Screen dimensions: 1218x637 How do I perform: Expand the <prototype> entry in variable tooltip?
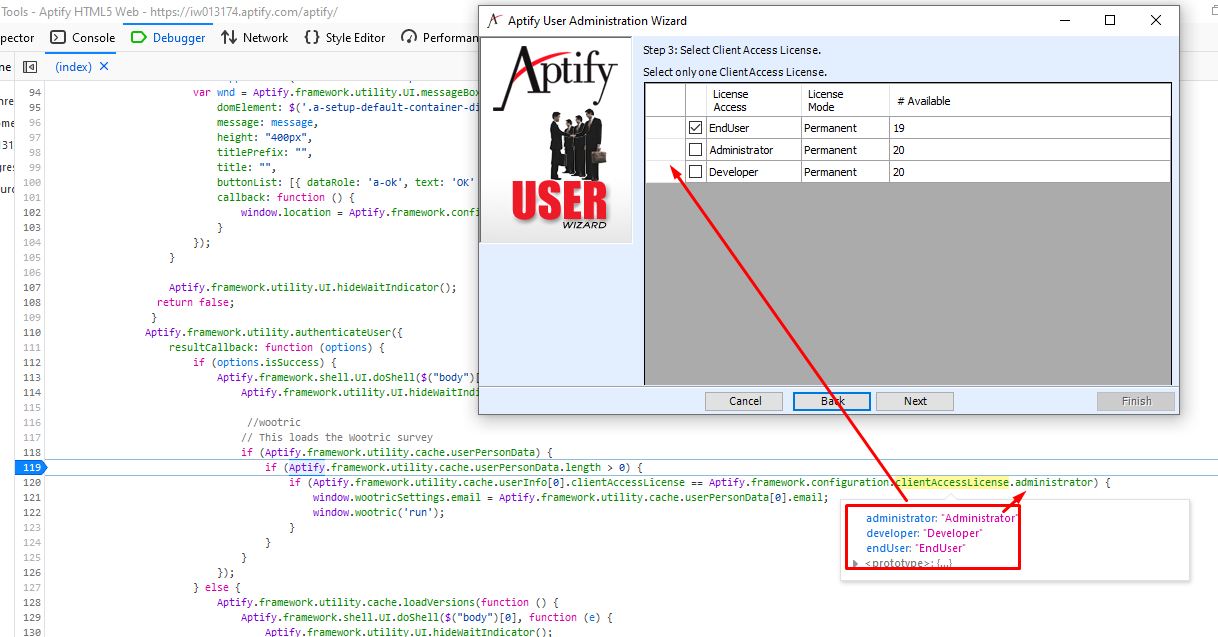pos(855,563)
